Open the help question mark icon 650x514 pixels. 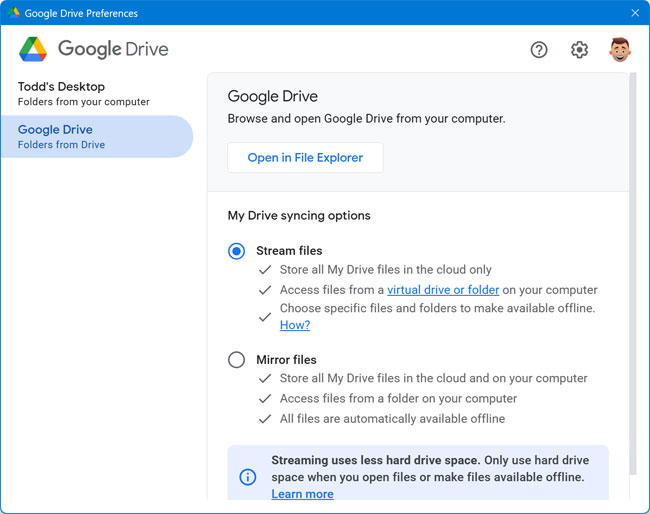click(538, 50)
